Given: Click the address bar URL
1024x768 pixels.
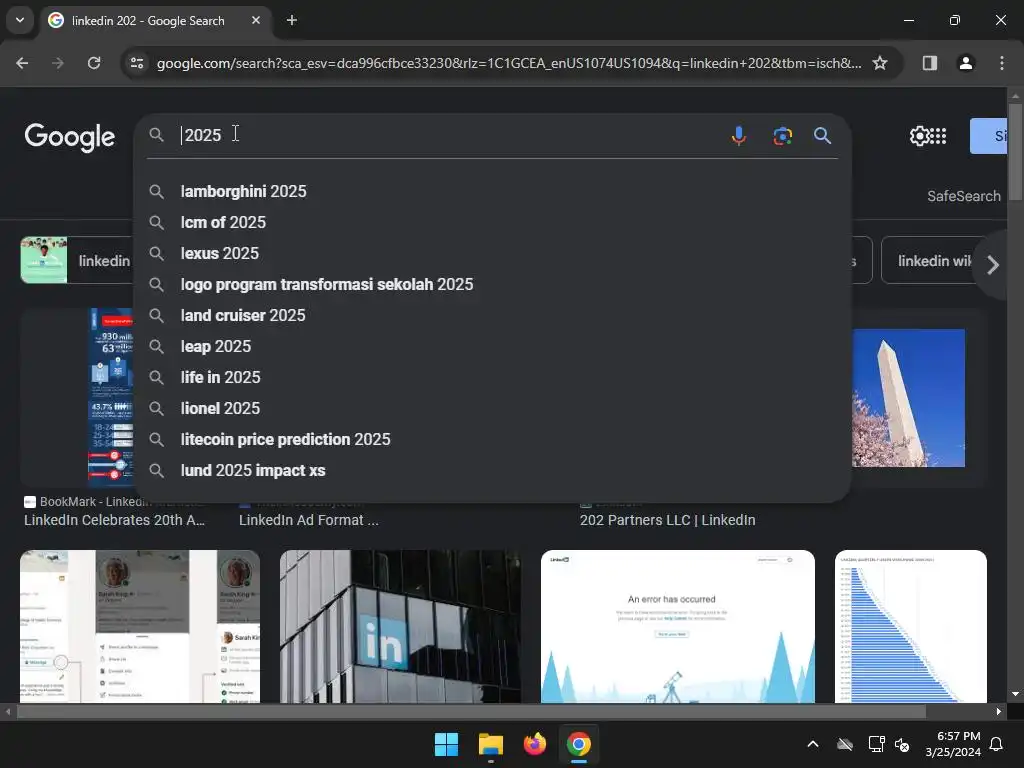Looking at the screenshot, I should 509,63.
